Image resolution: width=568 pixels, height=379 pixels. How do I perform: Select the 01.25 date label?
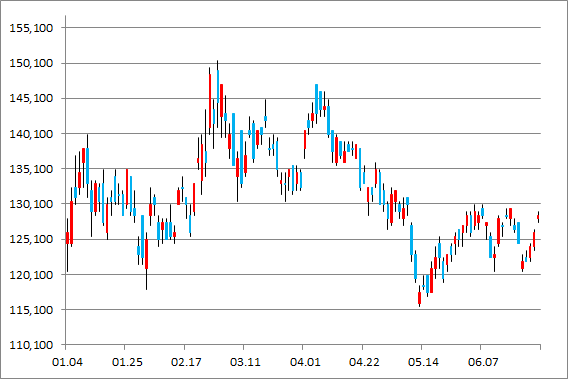127,362
